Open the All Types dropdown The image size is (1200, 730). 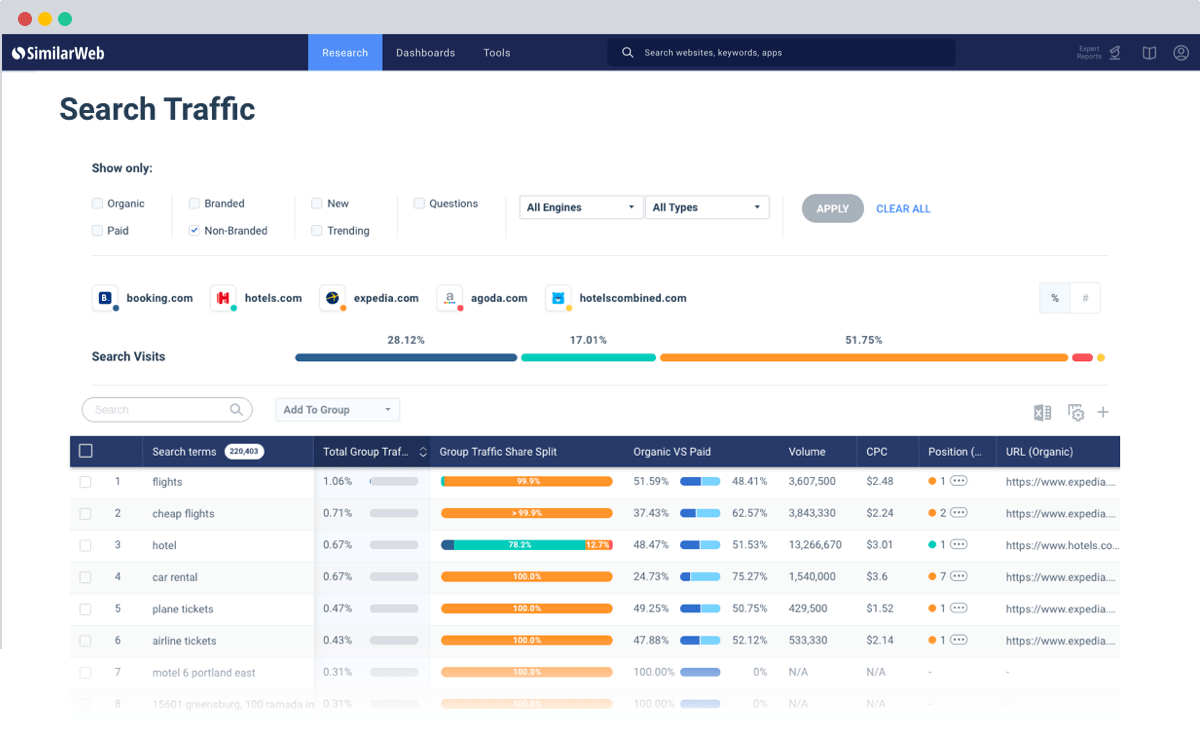(x=707, y=207)
